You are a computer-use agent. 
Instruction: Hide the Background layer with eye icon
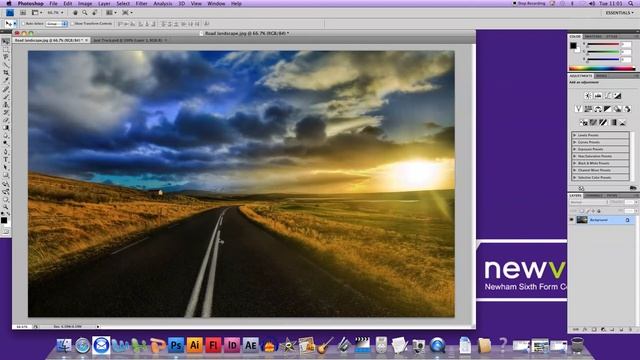pyautogui.click(x=572, y=220)
